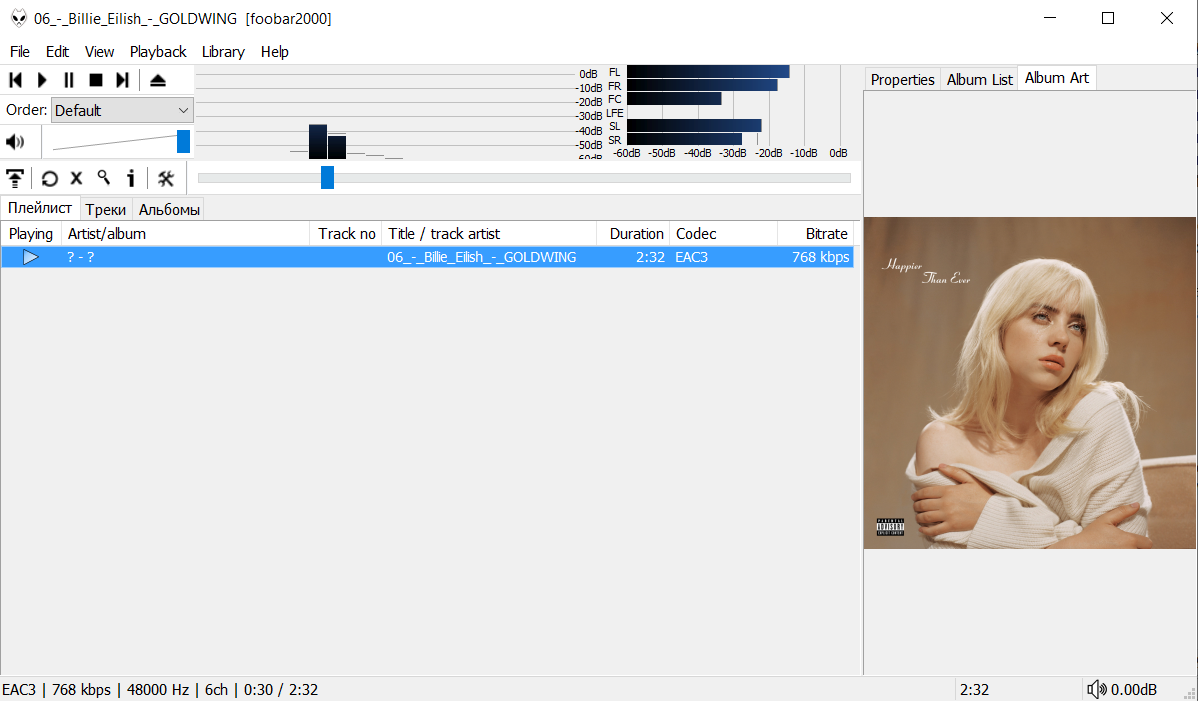
Task: Click the X remove icon in toolbar
Action: tap(76, 179)
